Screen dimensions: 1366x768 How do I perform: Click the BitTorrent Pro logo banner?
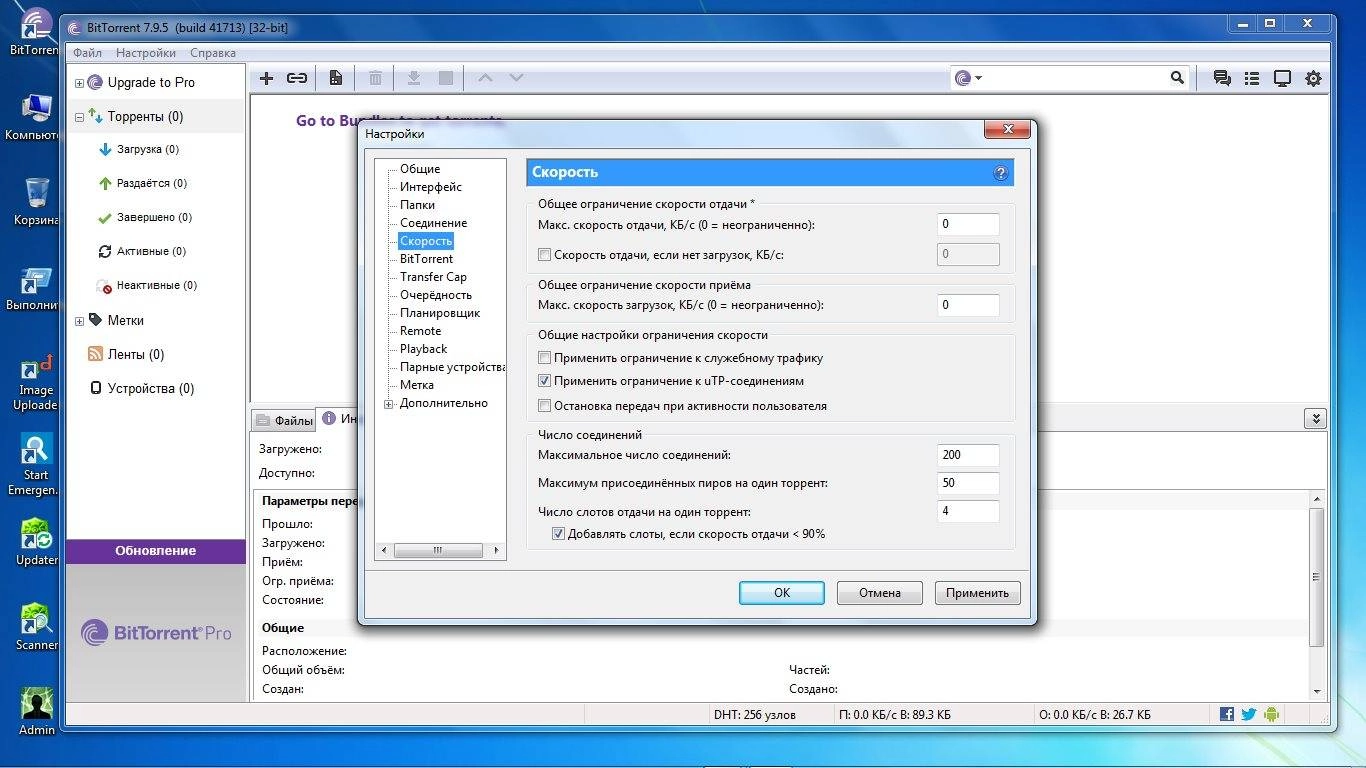(x=156, y=632)
